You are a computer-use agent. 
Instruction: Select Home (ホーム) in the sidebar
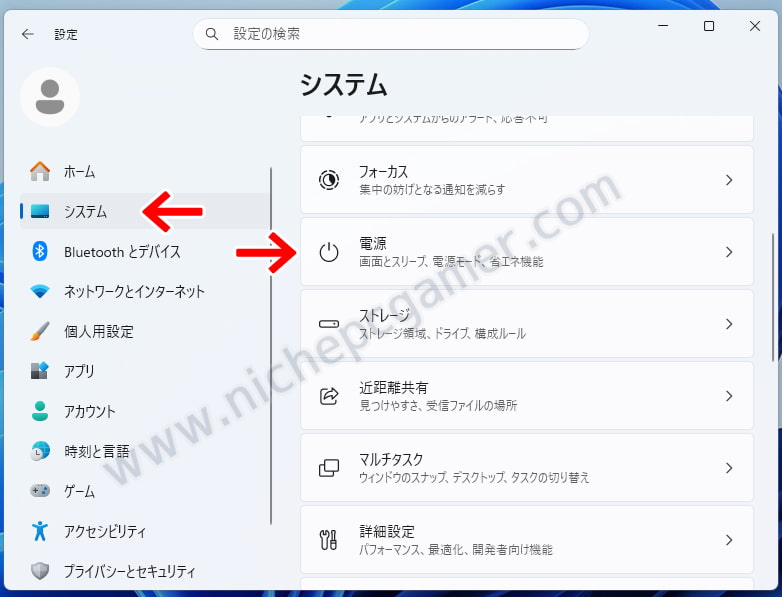[79, 171]
